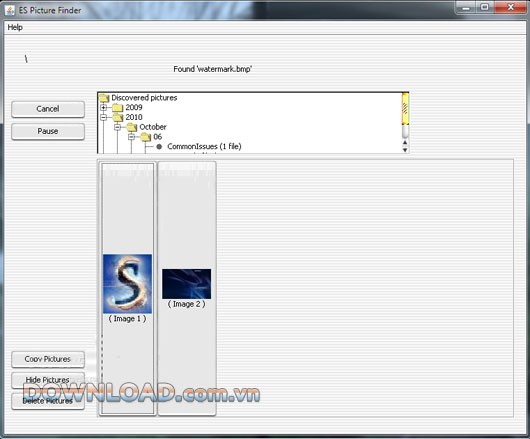530x439 pixels.
Task: Open the Help menu
Action: click(15, 27)
